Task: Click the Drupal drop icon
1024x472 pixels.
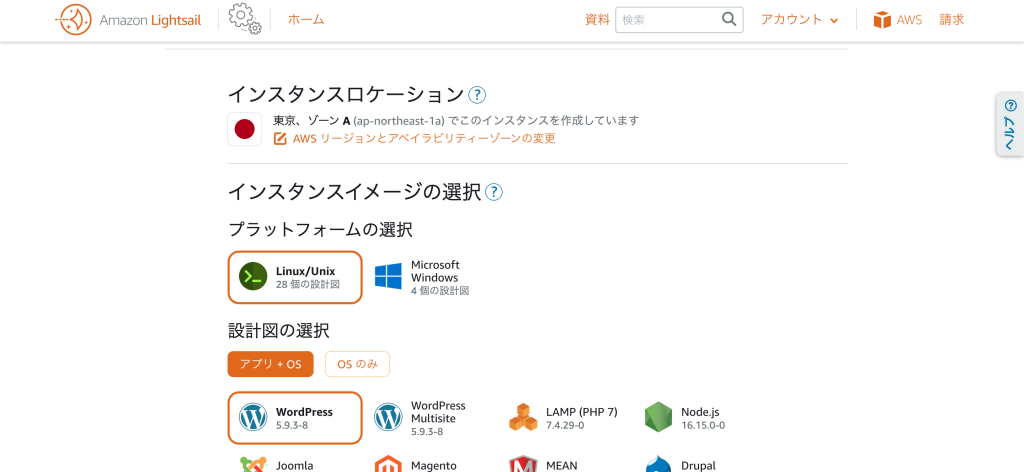Action: (x=658, y=464)
